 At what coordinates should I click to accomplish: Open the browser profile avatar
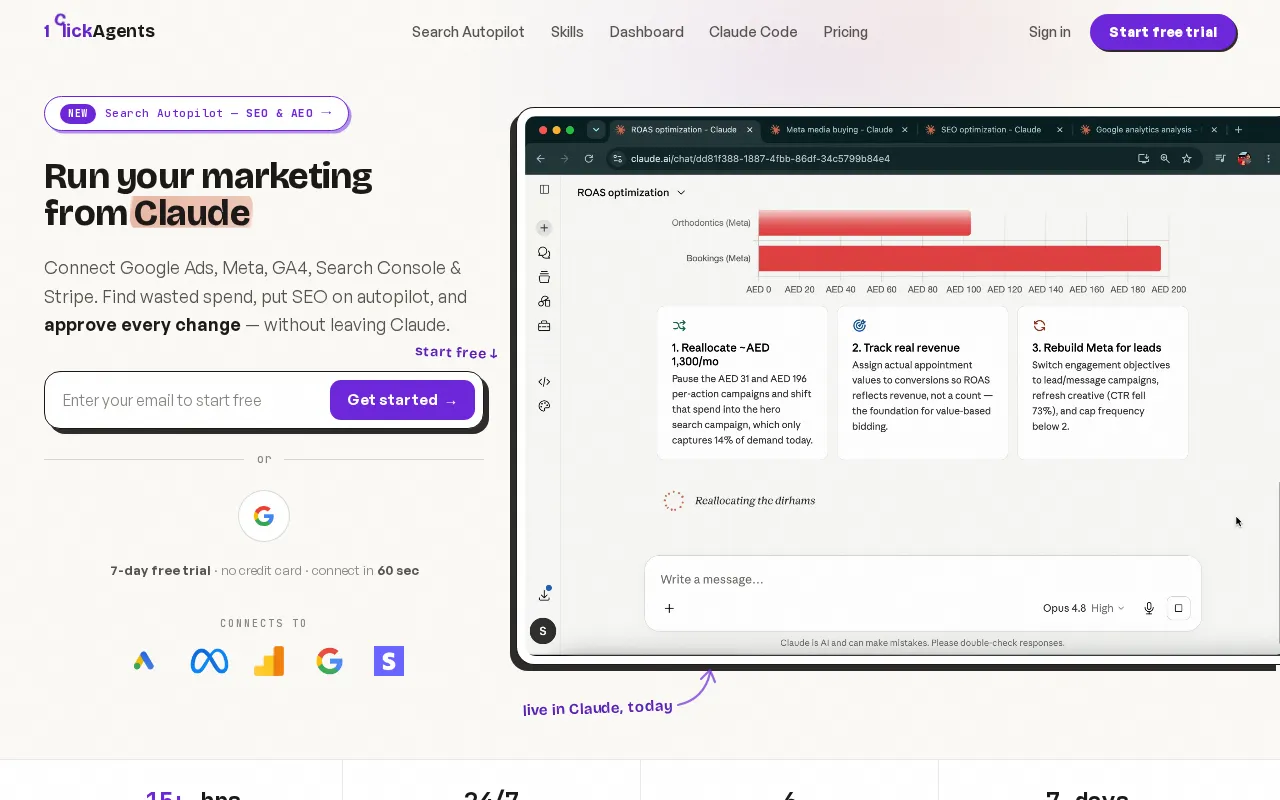(x=1244, y=158)
